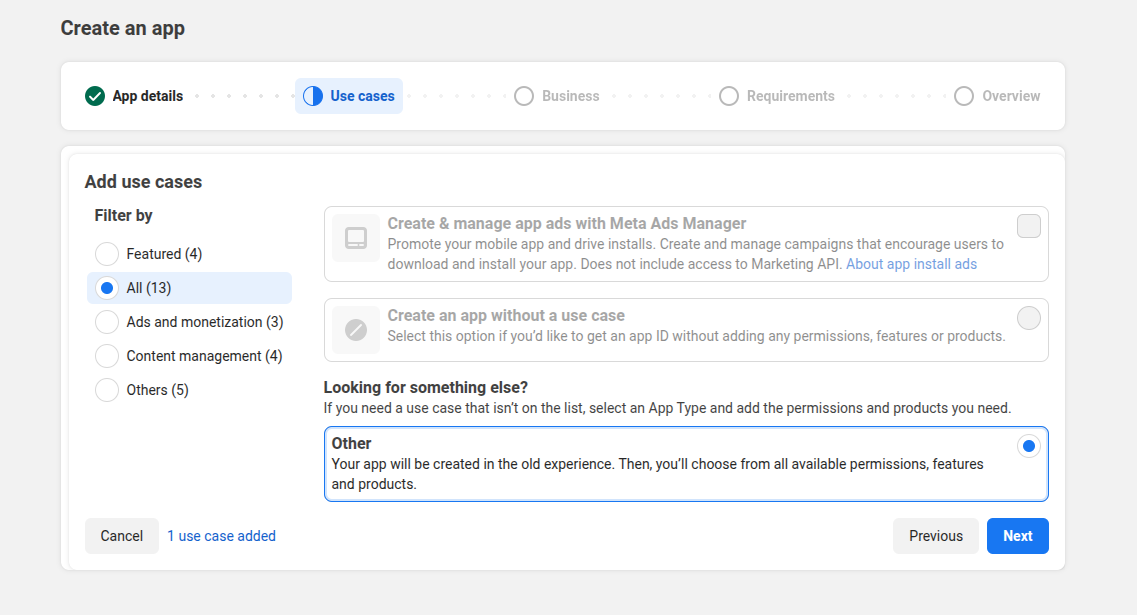Choose the Others (5) filter

(107, 390)
